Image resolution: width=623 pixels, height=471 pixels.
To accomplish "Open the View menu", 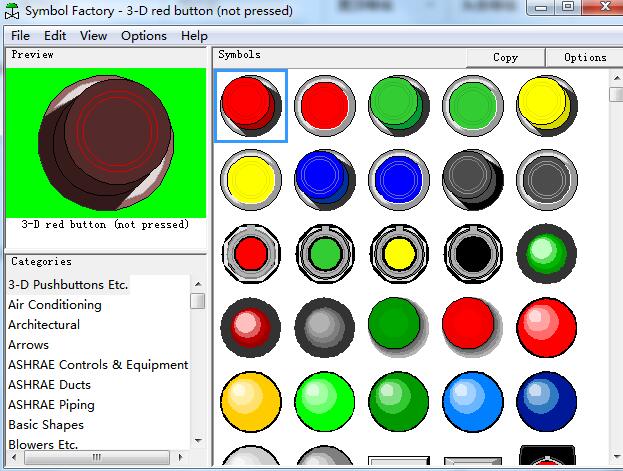I will pos(93,36).
